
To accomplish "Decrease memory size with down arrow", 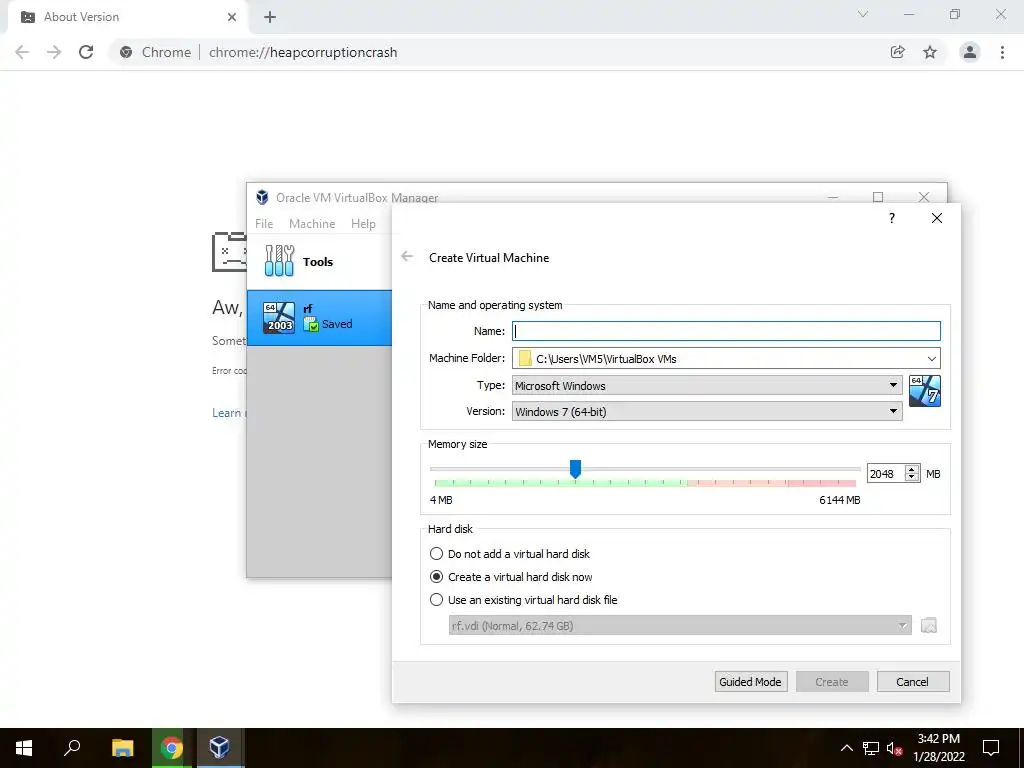I will tap(912, 478).
